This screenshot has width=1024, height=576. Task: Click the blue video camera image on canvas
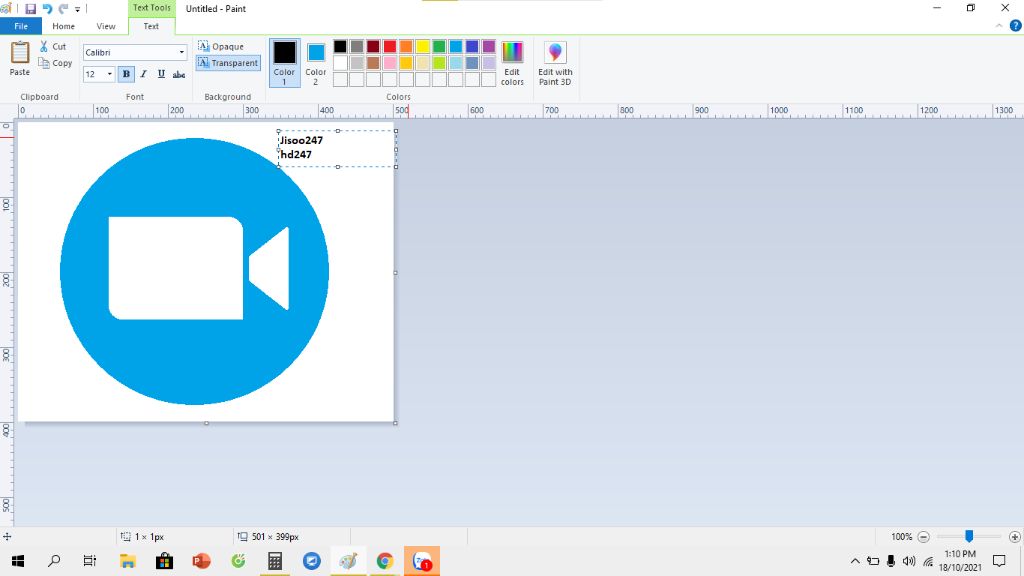pyautogui.click(x=195, y=271)
